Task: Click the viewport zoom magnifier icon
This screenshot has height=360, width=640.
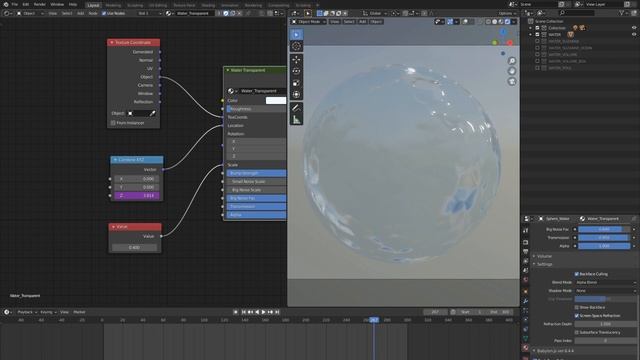Action: tap(512, 61)
